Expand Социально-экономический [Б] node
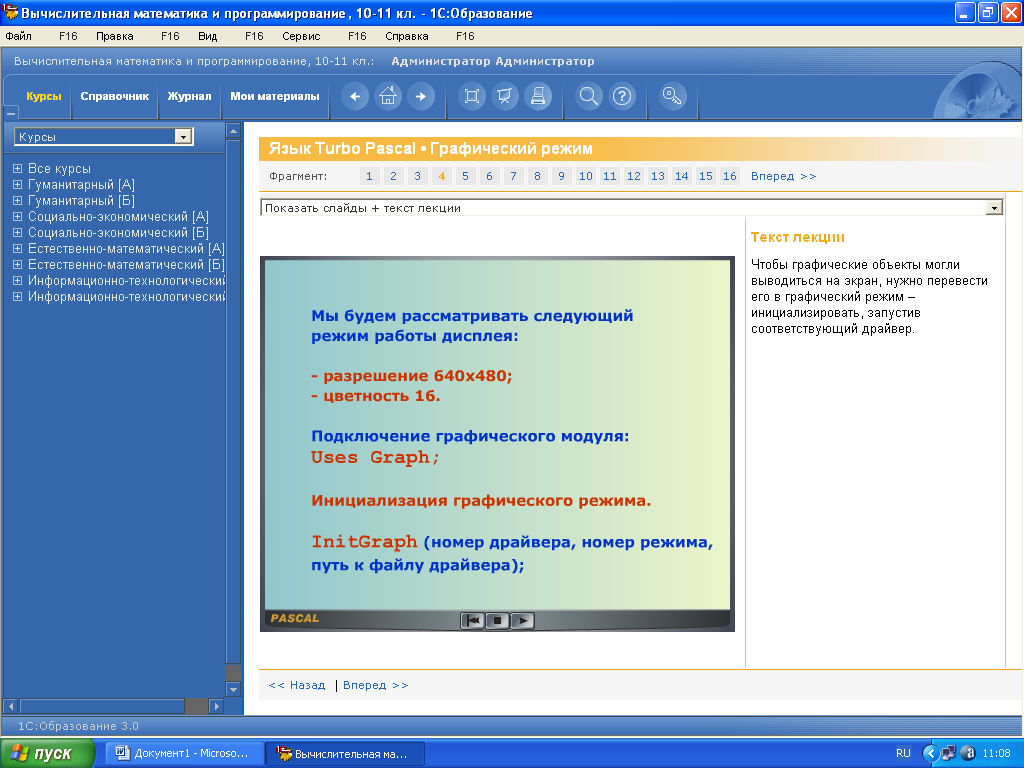1024x768 pixels. (18, 232)
